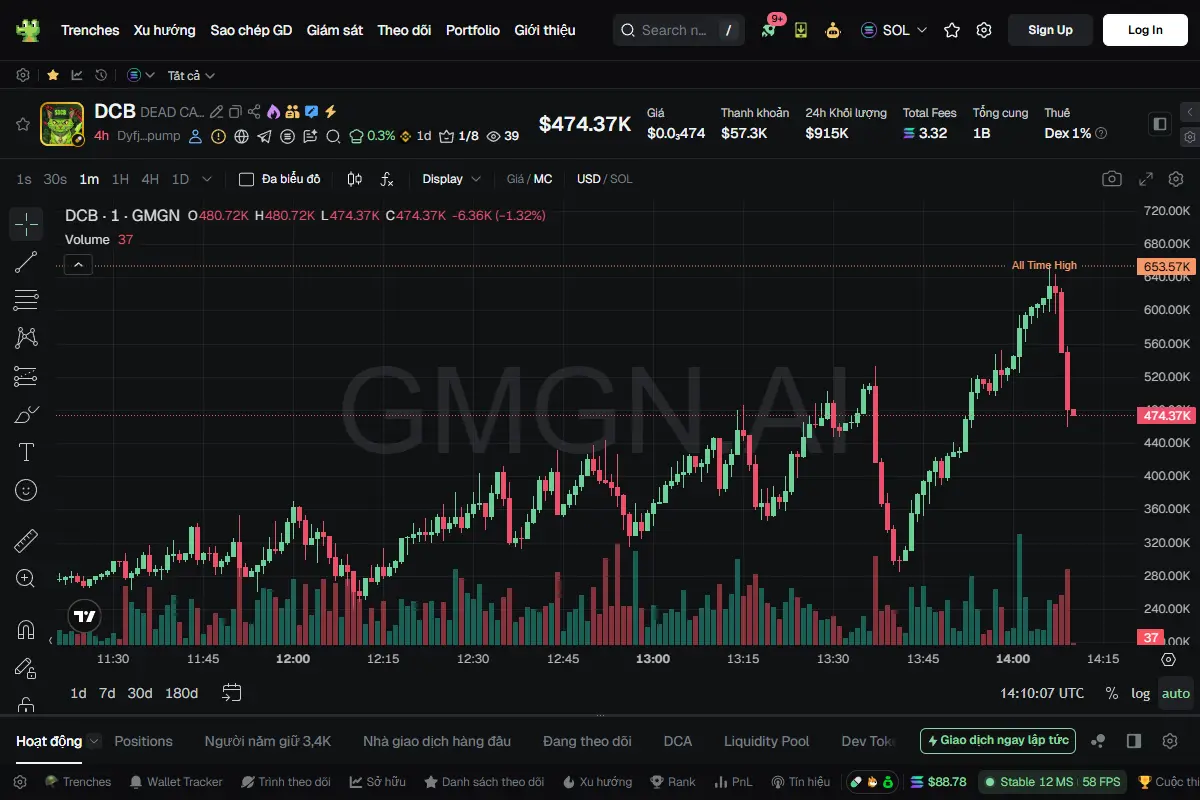Select the crosshair cursor tool
The width and height of the screenshot is (1200, 800).
pyautogui.click(x=26, y=224)
